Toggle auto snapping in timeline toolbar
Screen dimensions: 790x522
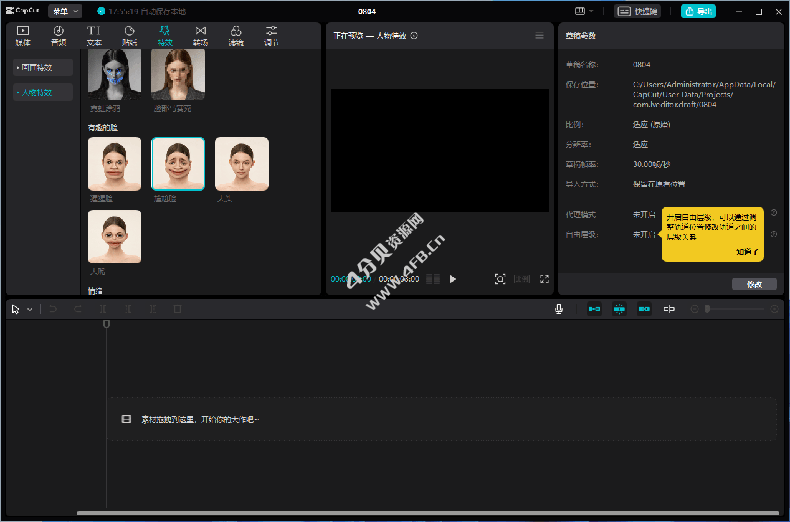point(619,309)
